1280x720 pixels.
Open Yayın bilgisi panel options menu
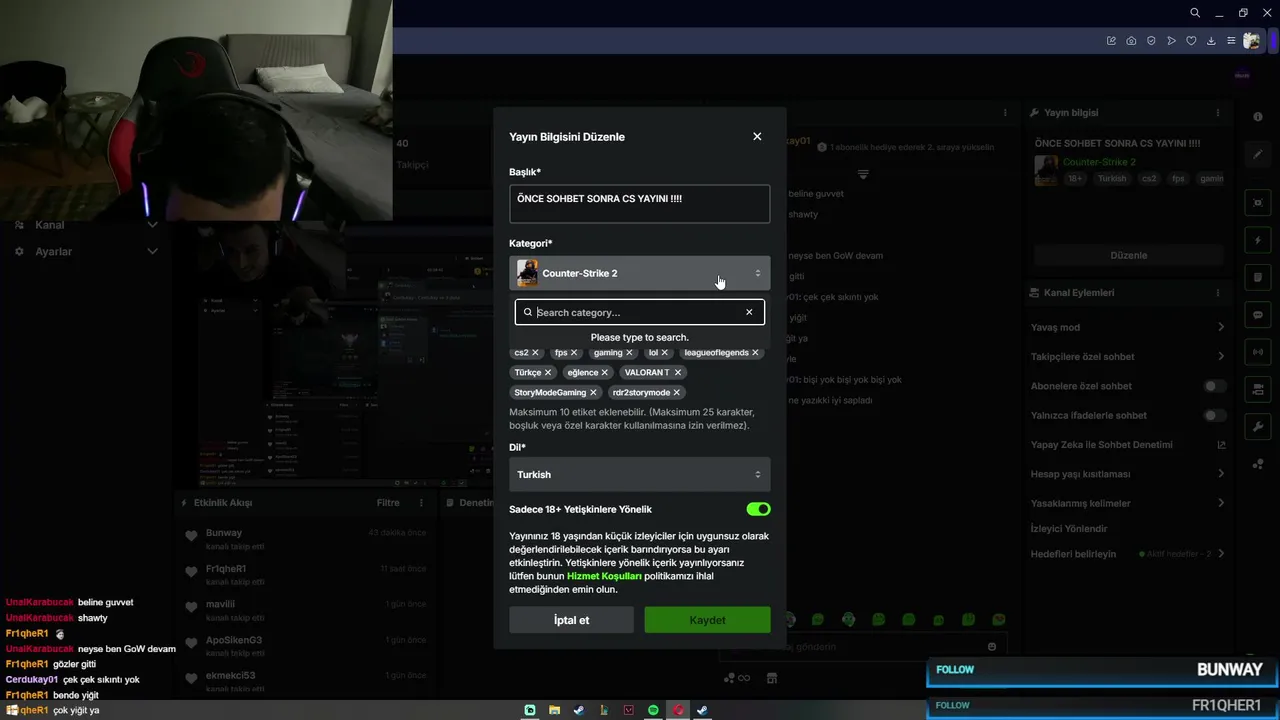1218,113
